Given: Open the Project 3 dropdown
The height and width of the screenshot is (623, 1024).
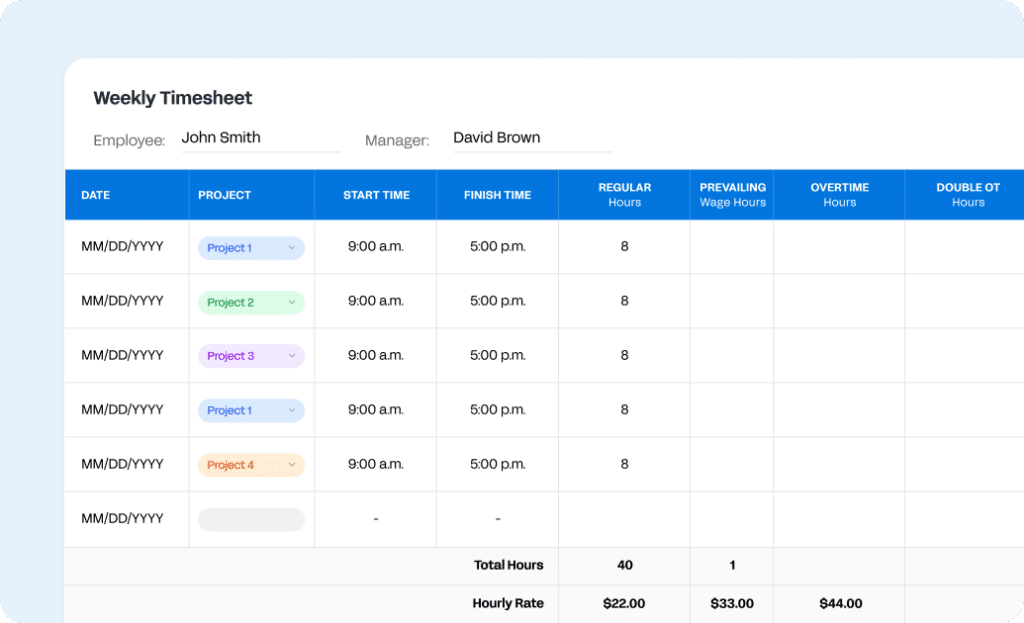Looking at the screenshot, I should coord(251,356).
